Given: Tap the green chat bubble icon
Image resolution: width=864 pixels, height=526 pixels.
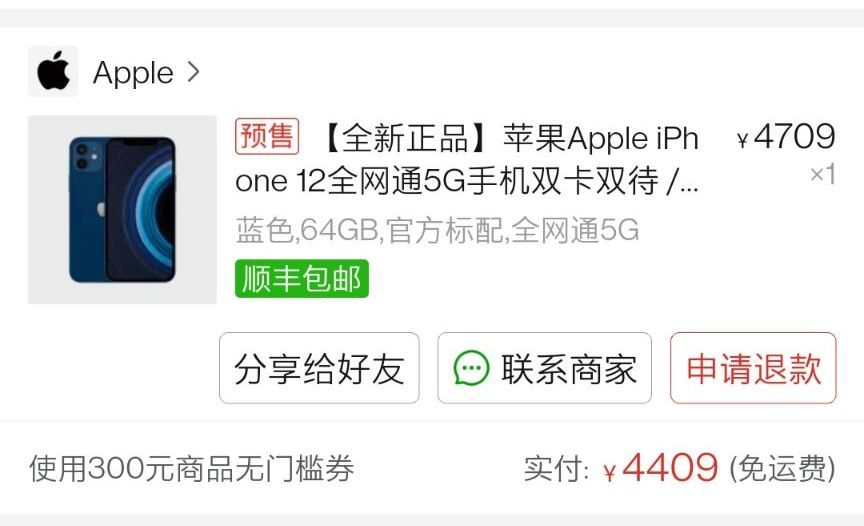Looking at the screenshot, I should pyautogui.click(x=471, y=368).
